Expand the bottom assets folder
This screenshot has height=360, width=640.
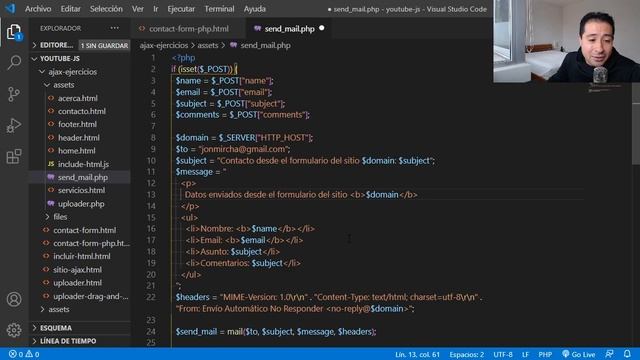58,309
